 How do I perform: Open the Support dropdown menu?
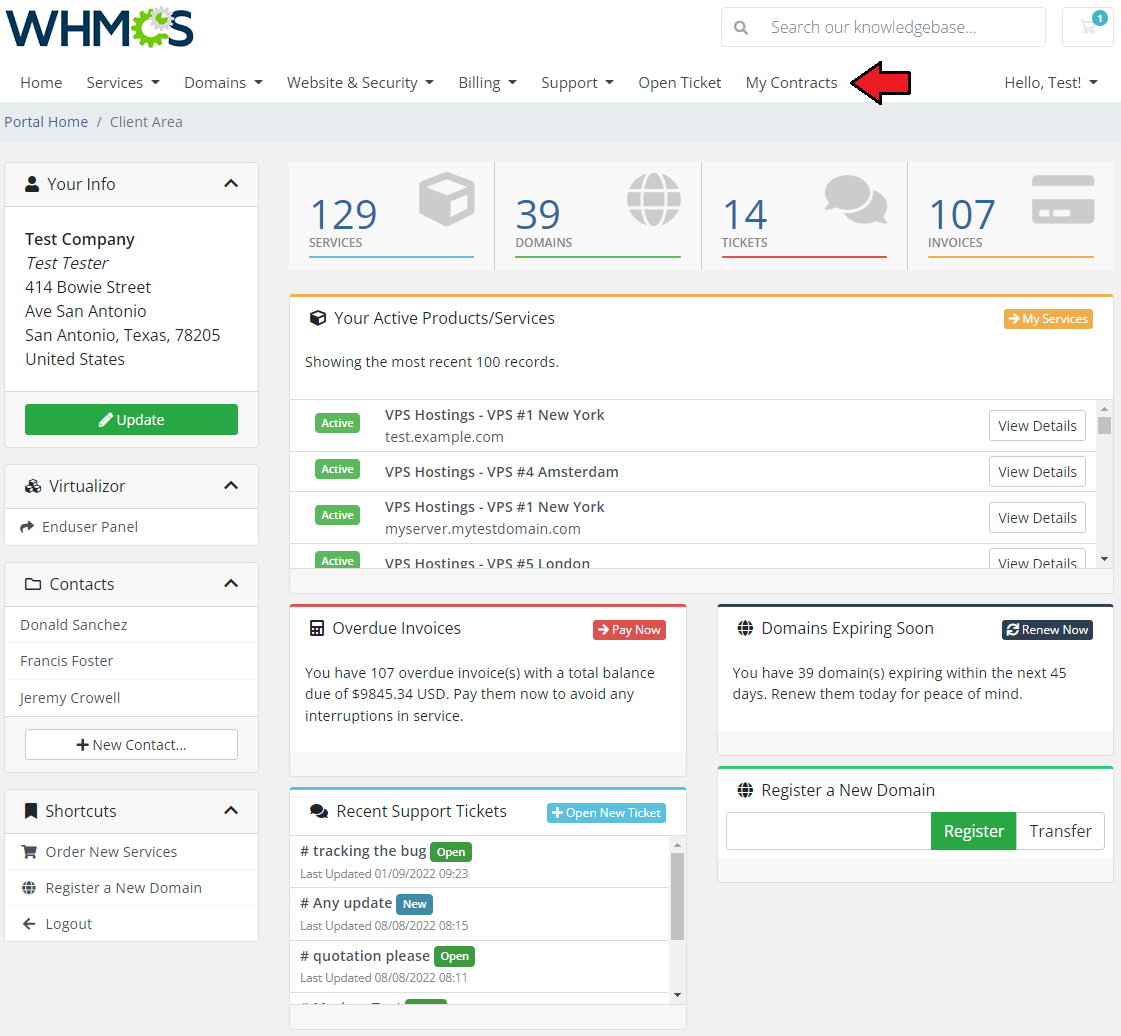click(x=578, y=83)
